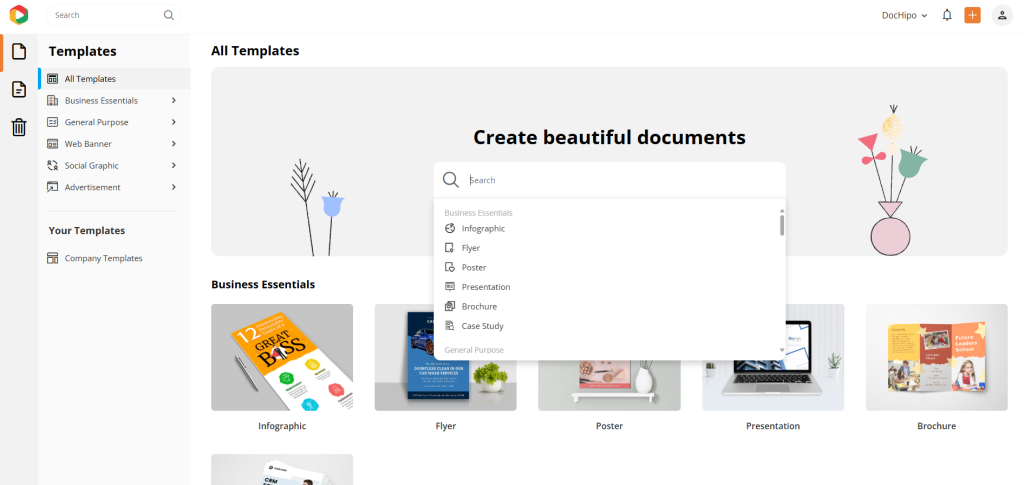1024x485 pixels.
Task: Click the Business Essentials building icon
Action: 53,101
